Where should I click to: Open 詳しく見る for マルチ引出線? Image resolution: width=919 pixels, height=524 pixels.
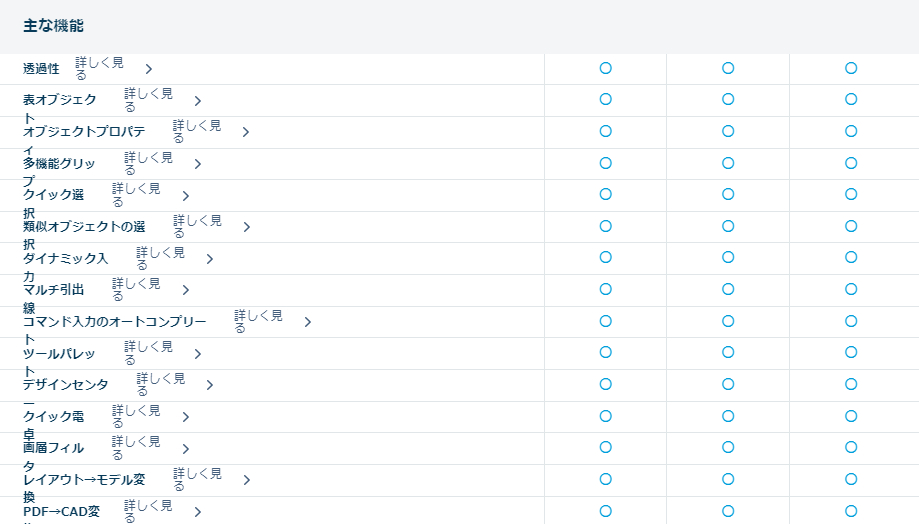click(x=136, y=290)
